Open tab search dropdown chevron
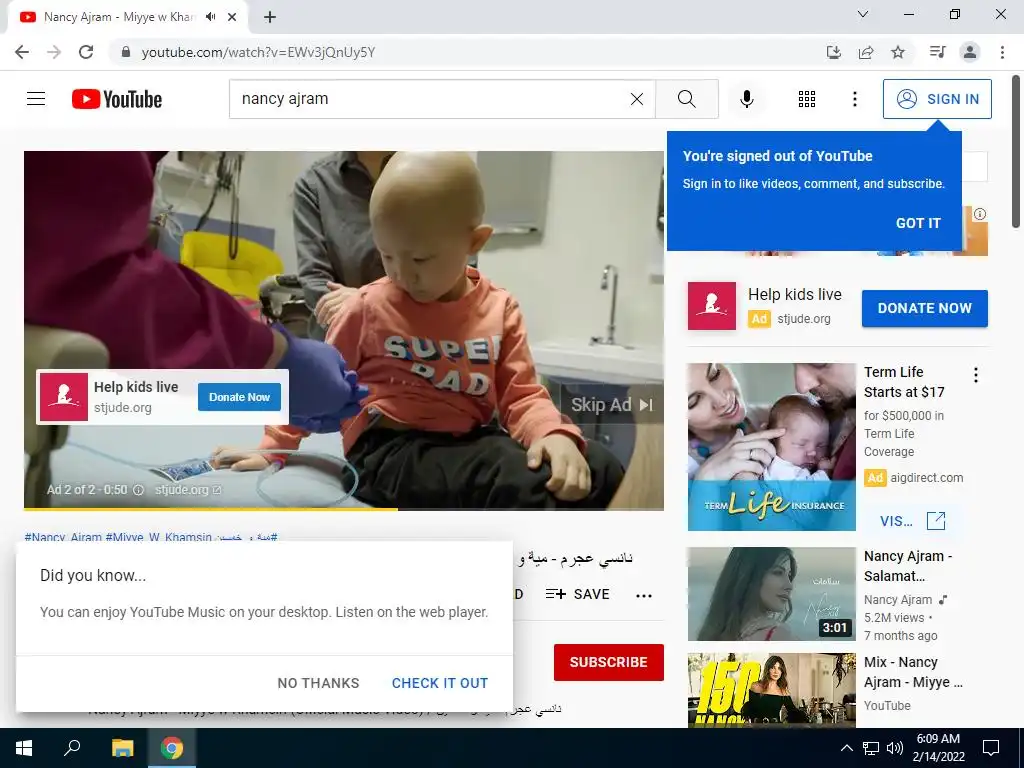1024x768 pixels. [x=863, y=14]
